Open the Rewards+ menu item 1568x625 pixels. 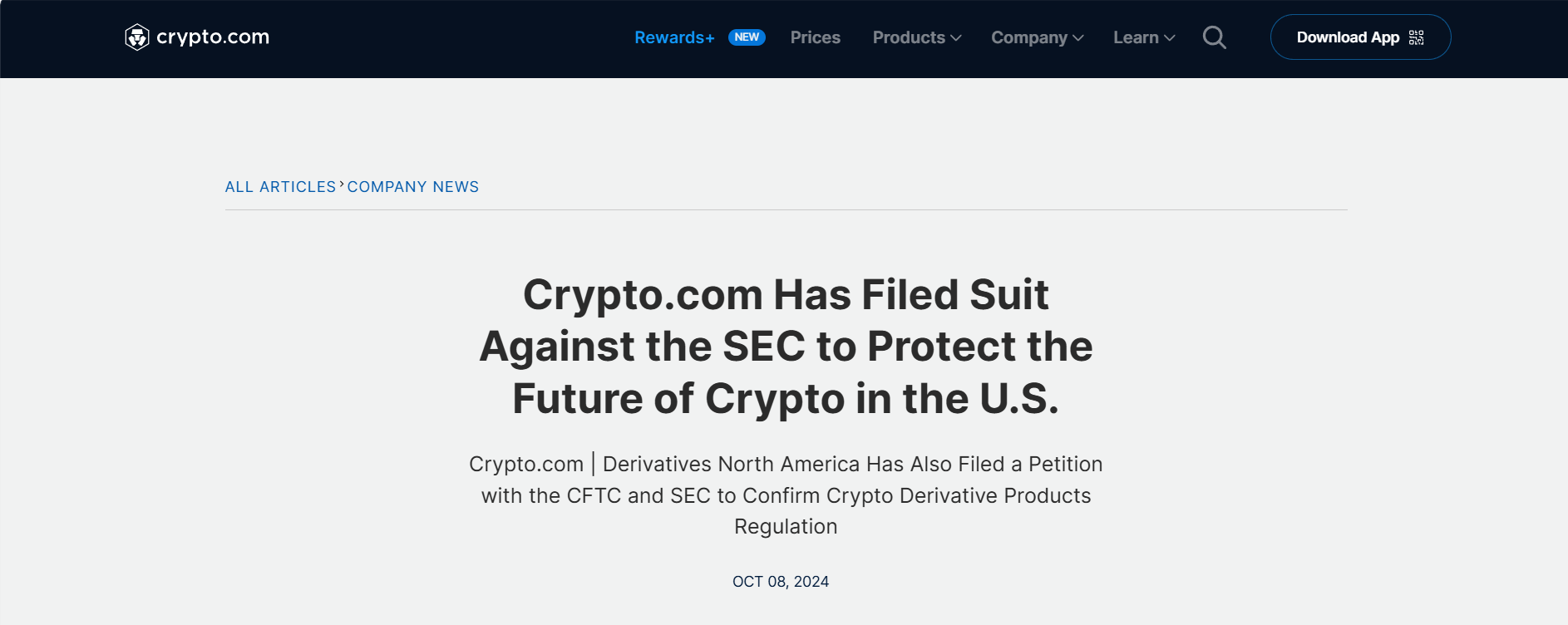pos(674,37)
